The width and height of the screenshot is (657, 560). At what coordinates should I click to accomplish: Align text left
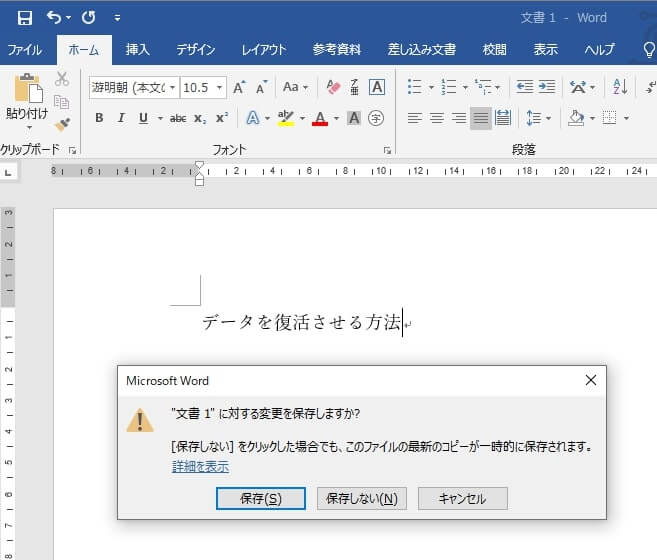pyautogui.click(x=415, y=118)
